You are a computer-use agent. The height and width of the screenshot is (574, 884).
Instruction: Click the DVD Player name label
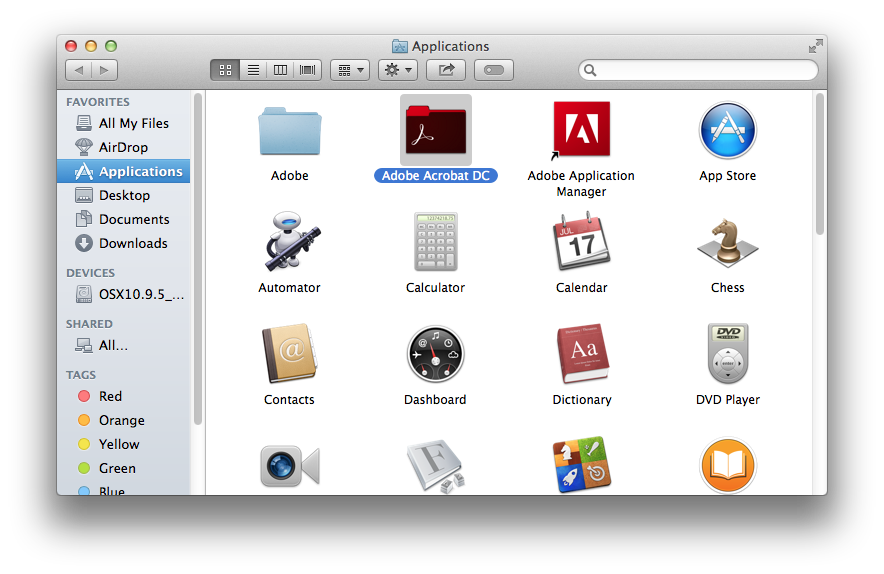tap(728, 400)
